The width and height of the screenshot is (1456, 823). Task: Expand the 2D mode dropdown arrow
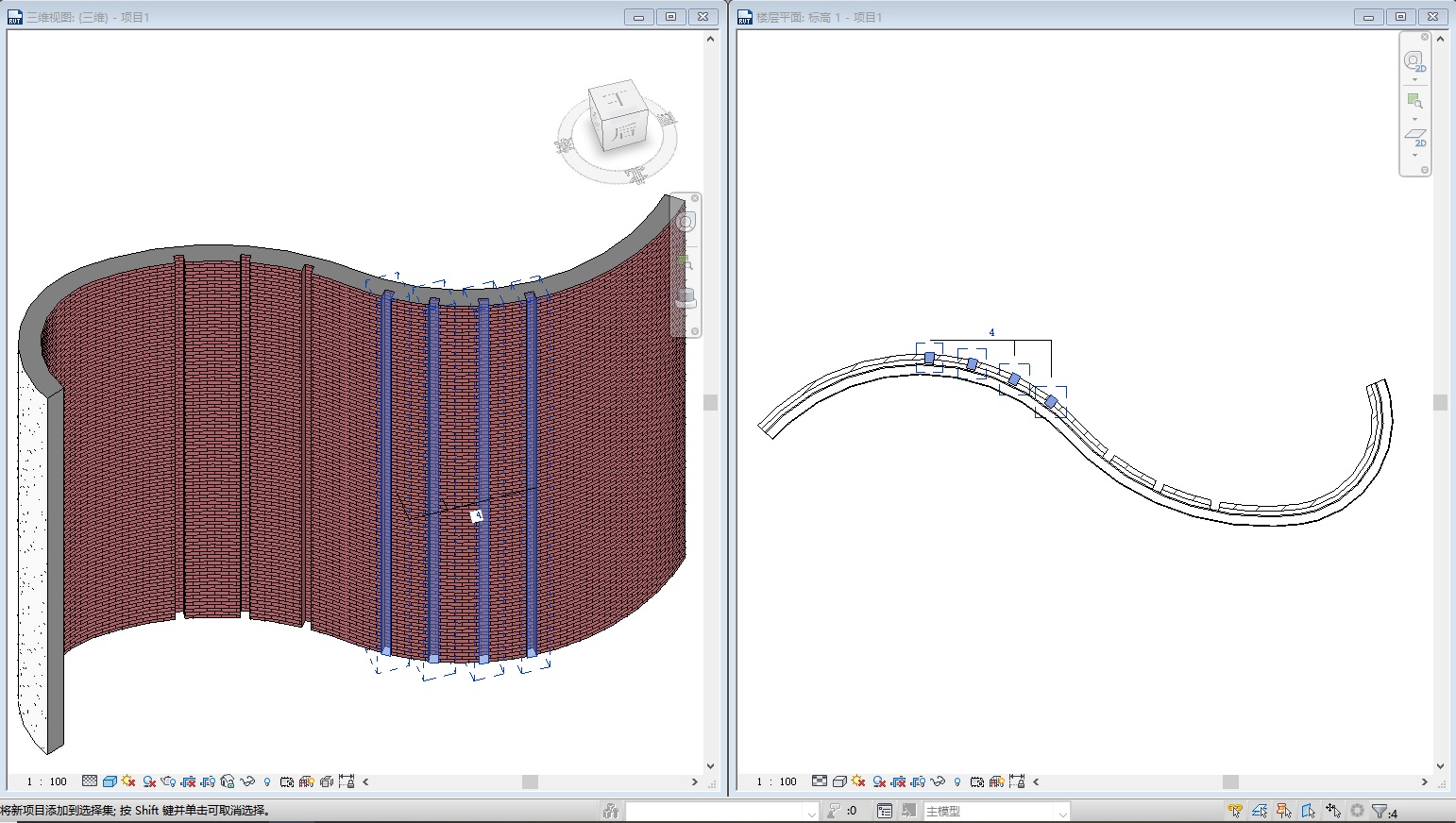tap(1414, 156)
